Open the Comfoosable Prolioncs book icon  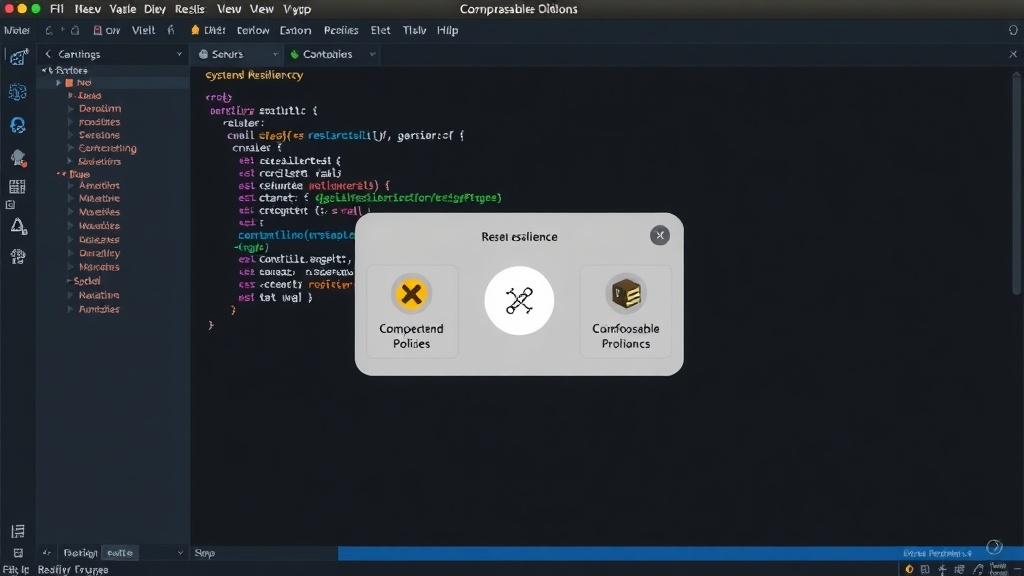(x=626, y=293)
